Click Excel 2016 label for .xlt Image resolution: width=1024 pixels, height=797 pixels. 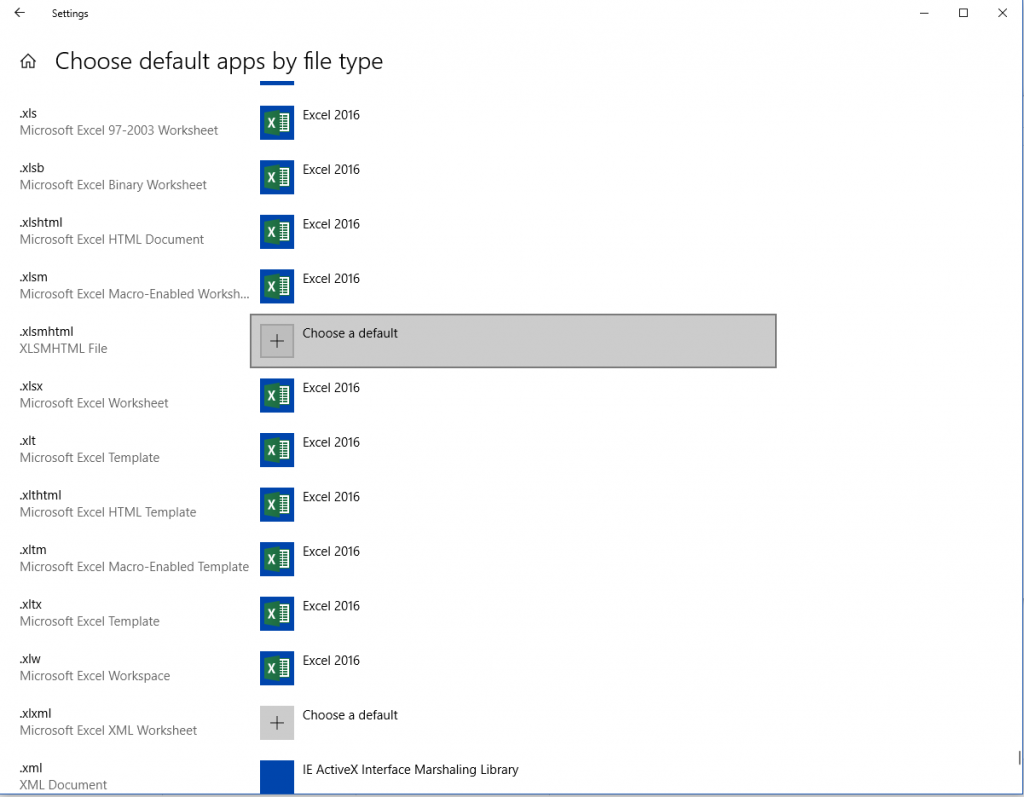pyautogui.click(x=331, y=442)
